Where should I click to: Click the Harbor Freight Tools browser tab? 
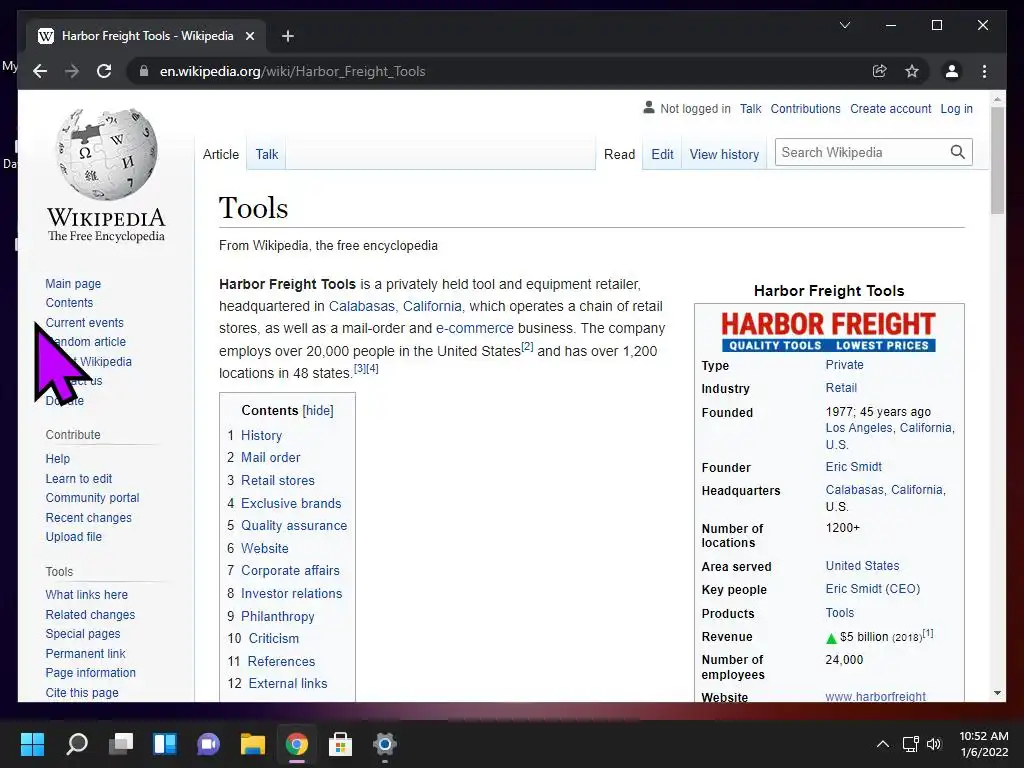coord(146,36)
